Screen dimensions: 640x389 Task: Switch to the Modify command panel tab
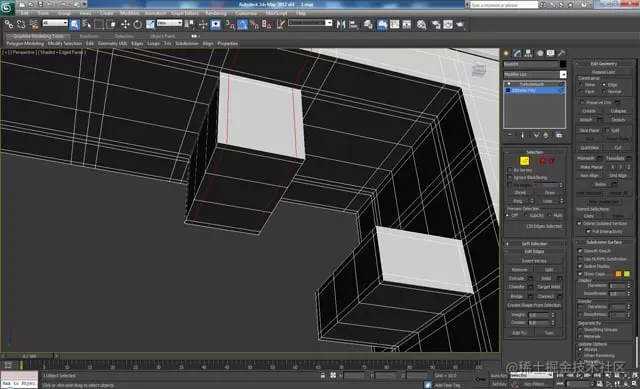point(517,53)
